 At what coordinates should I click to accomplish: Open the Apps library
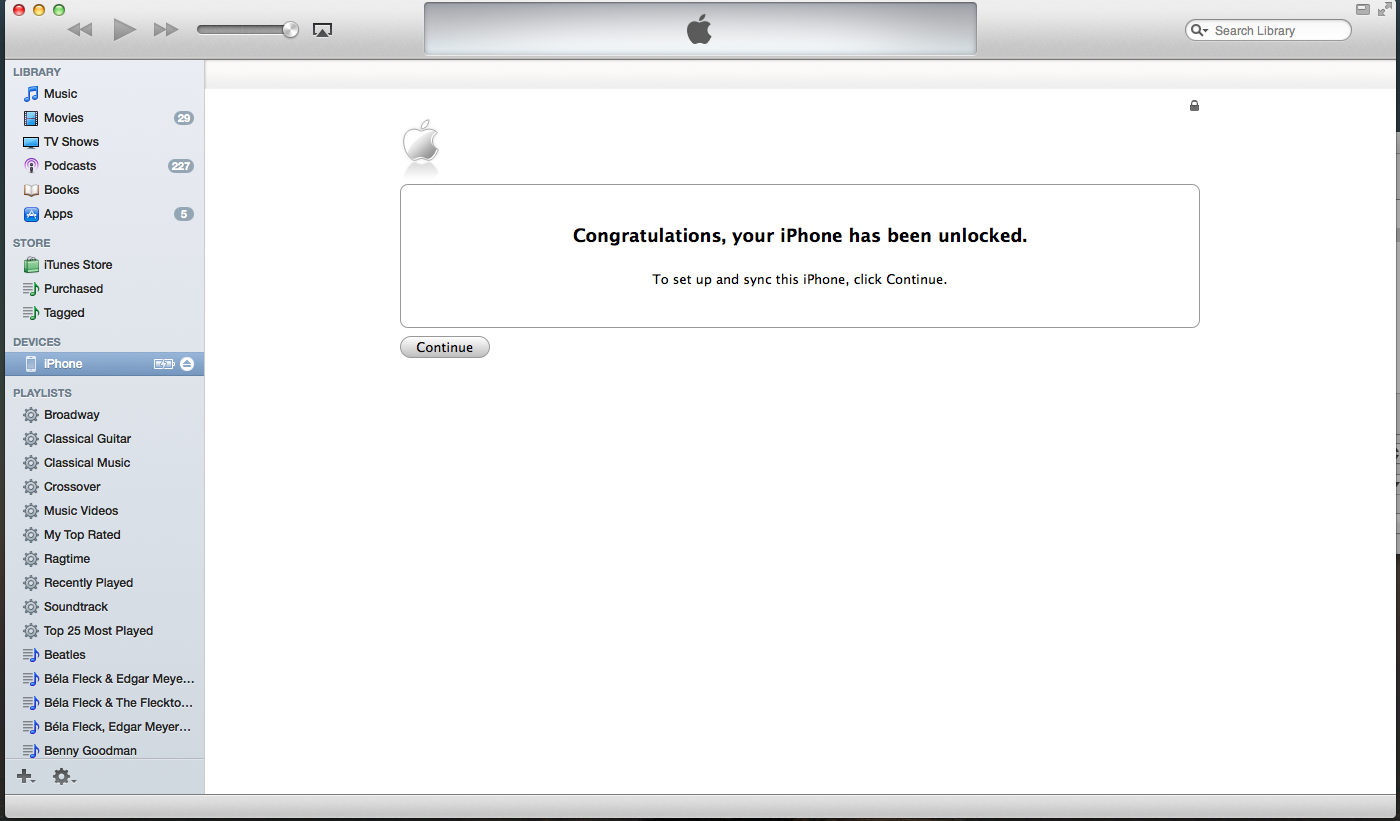(103, 214)
